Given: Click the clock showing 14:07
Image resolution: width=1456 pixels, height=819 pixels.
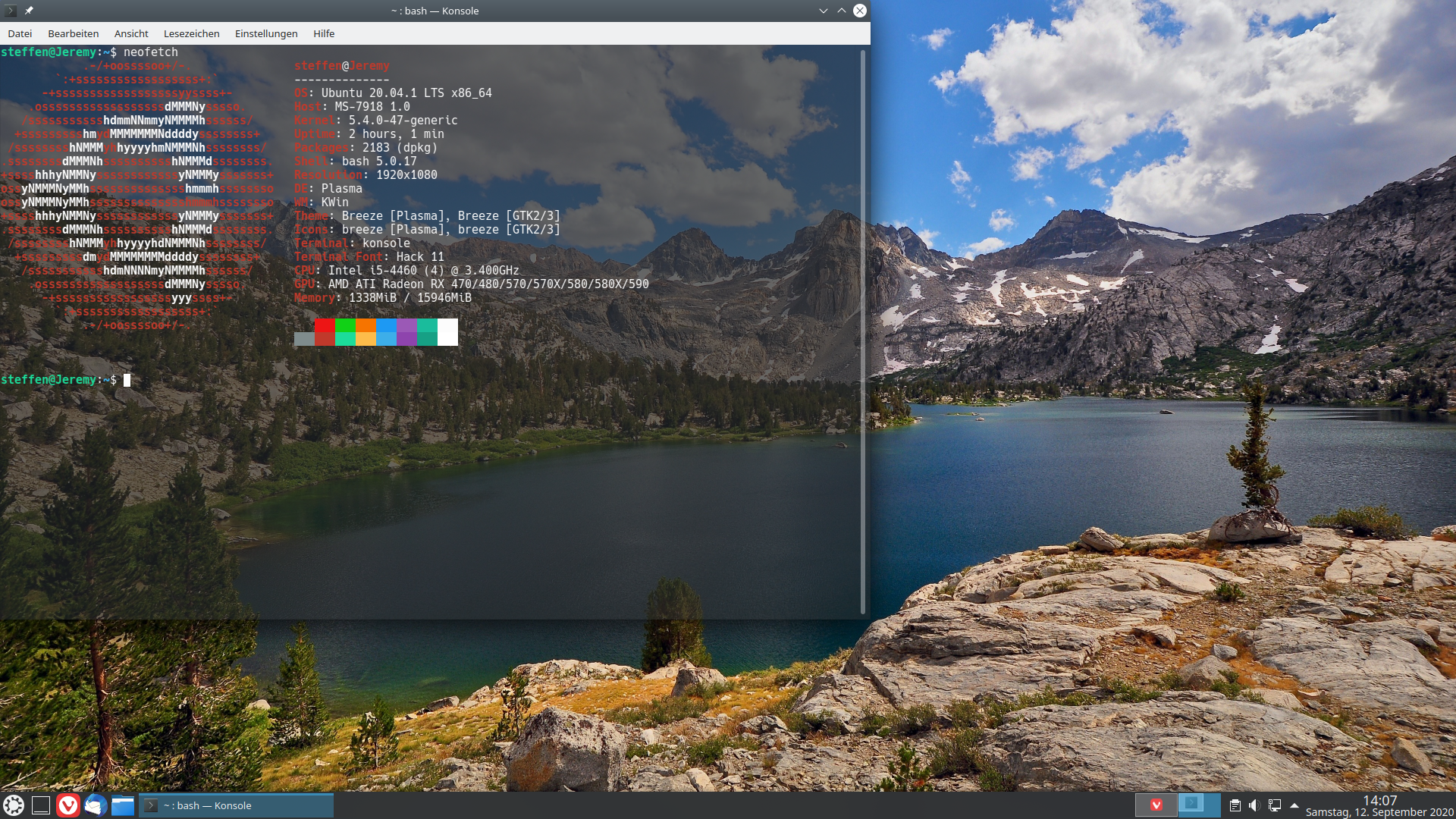Looking at the screenshot, I should (1379, 801).
